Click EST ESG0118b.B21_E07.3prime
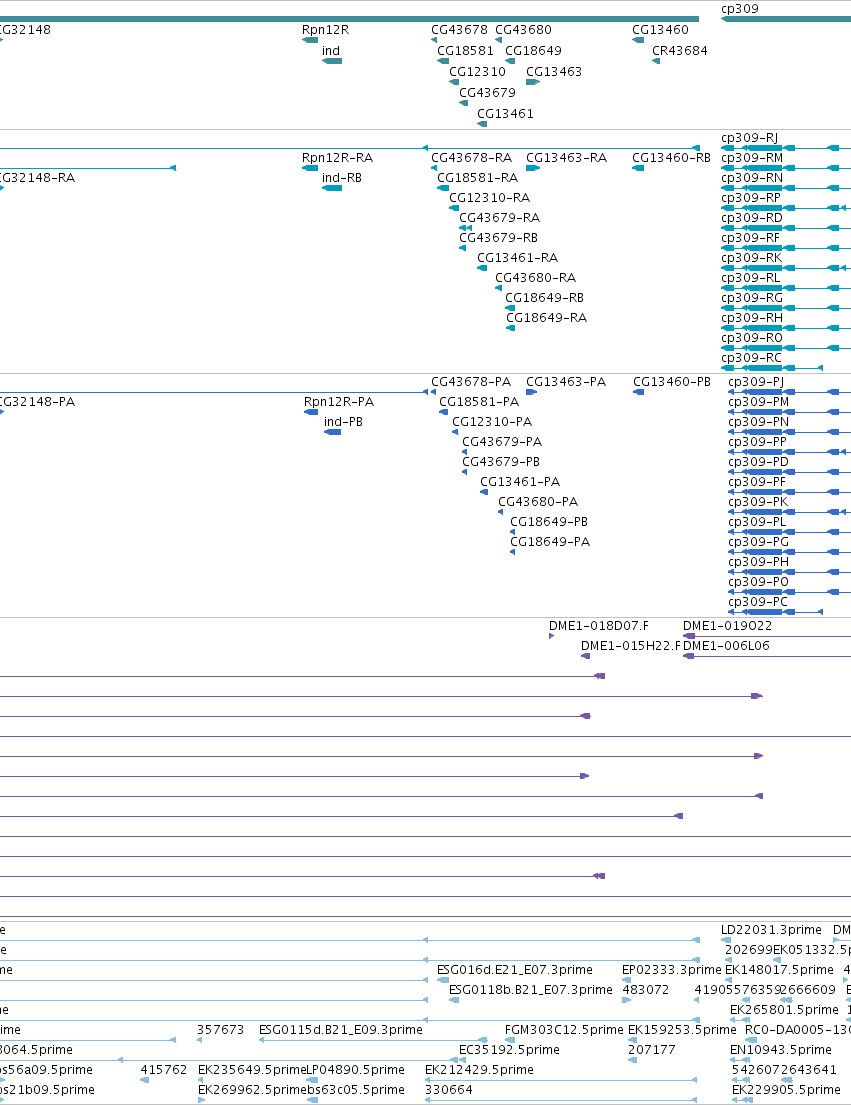Image resolution: width=851 pixels, height=1105 pixels. [x=530, y=990]
